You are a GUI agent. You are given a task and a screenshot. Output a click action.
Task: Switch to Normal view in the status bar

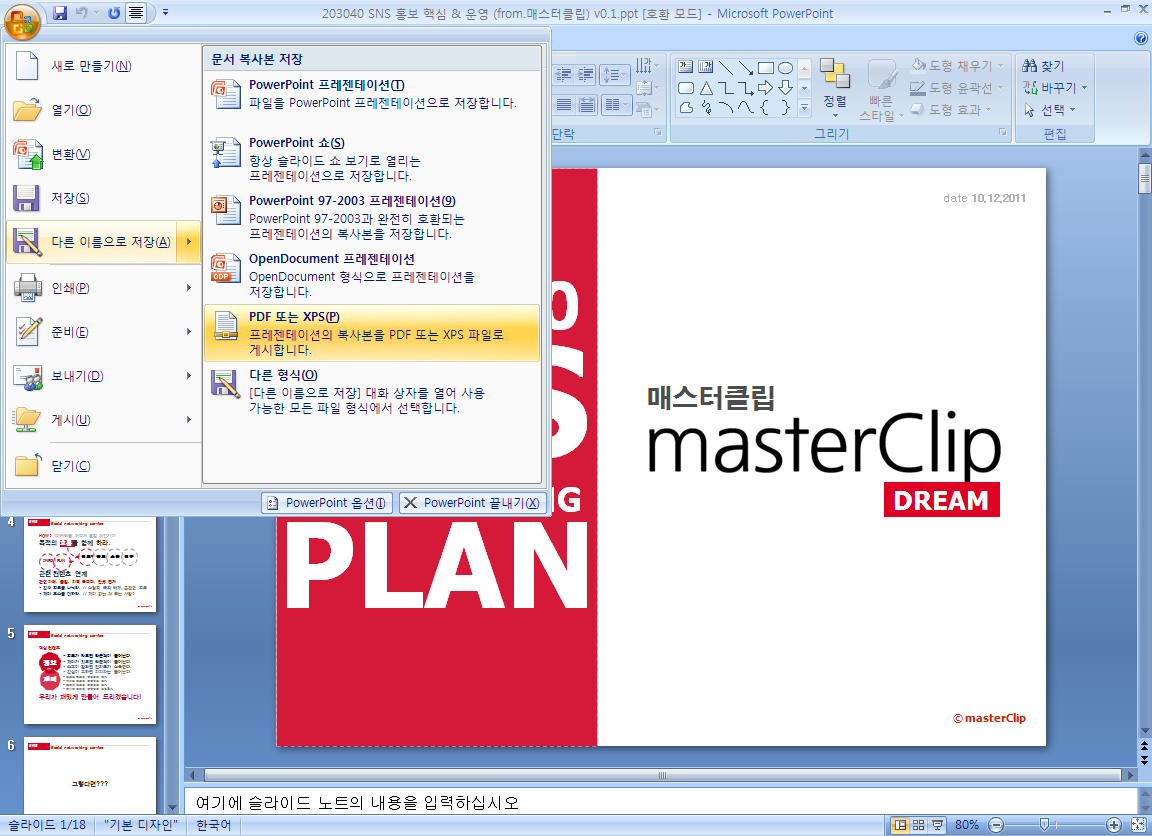click(x=899, y=825)
